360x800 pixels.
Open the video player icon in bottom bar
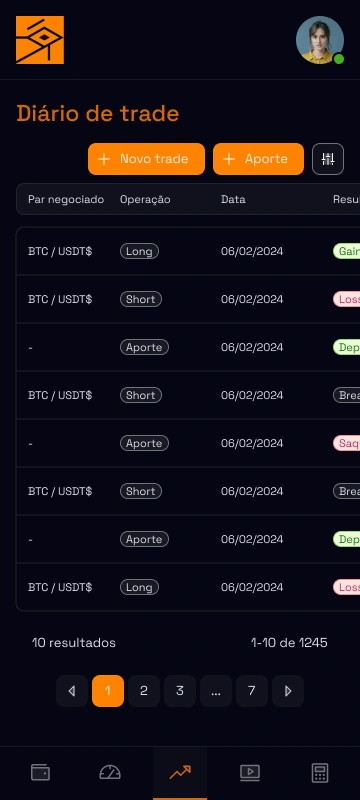coord(250,772)
